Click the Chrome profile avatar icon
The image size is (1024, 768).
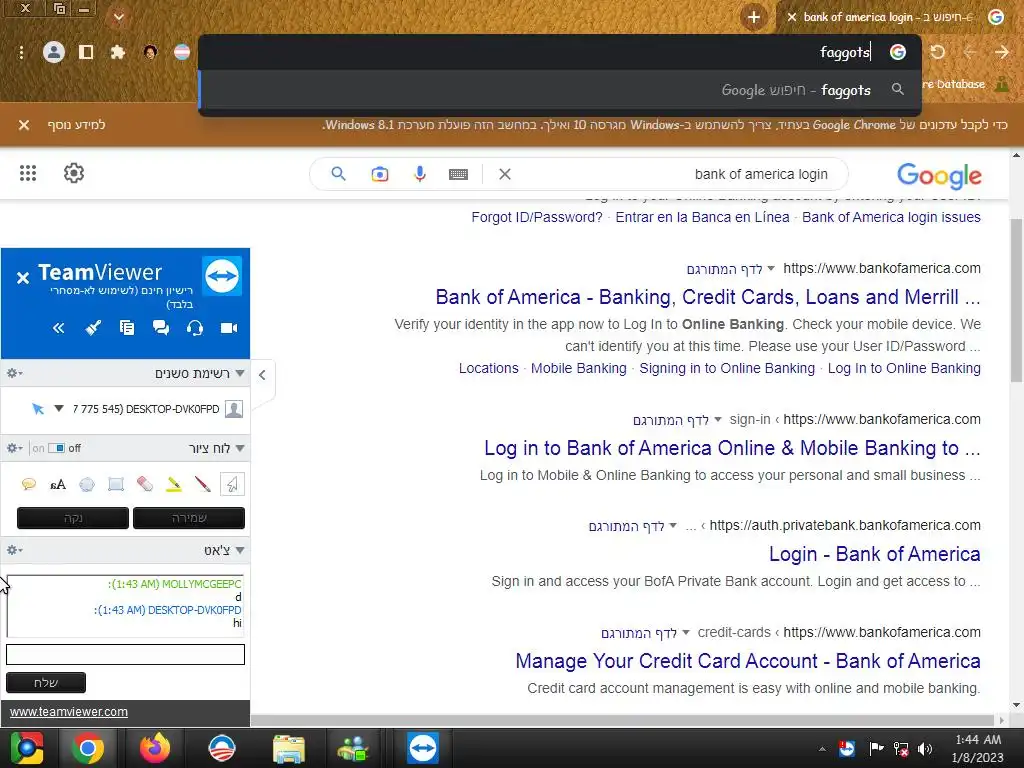click(x=54, y=52)
